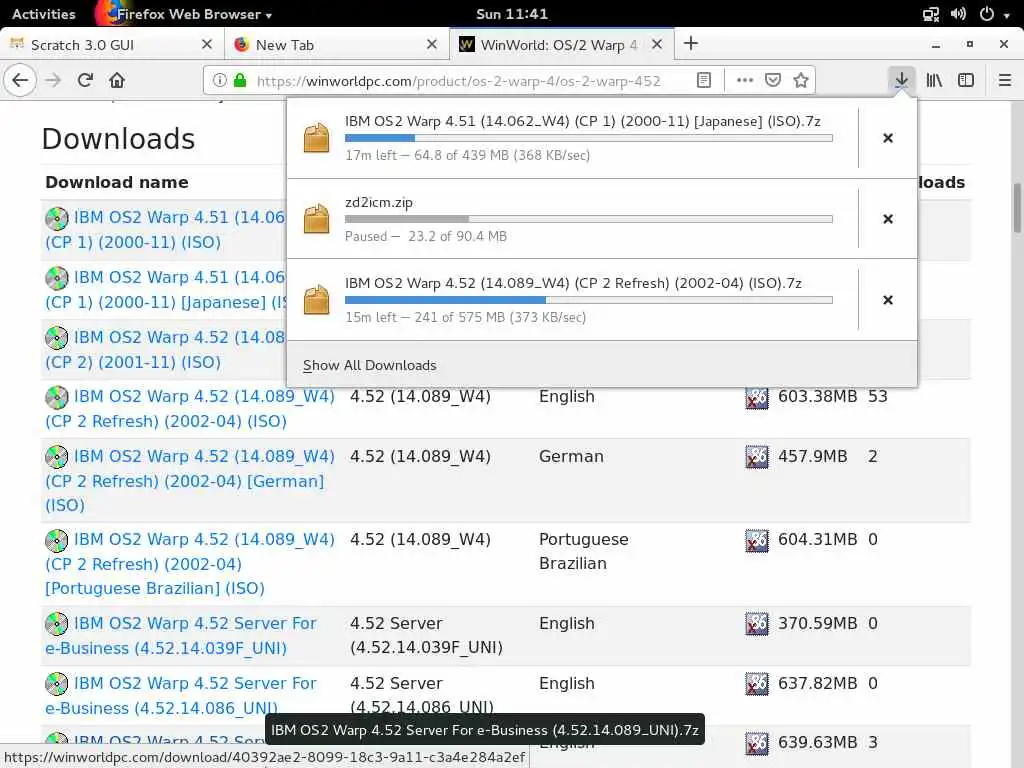The image size is (1024, 768).
Task: Click the zd2icm.zip archive file icon
Action: [x=316, y=219]
